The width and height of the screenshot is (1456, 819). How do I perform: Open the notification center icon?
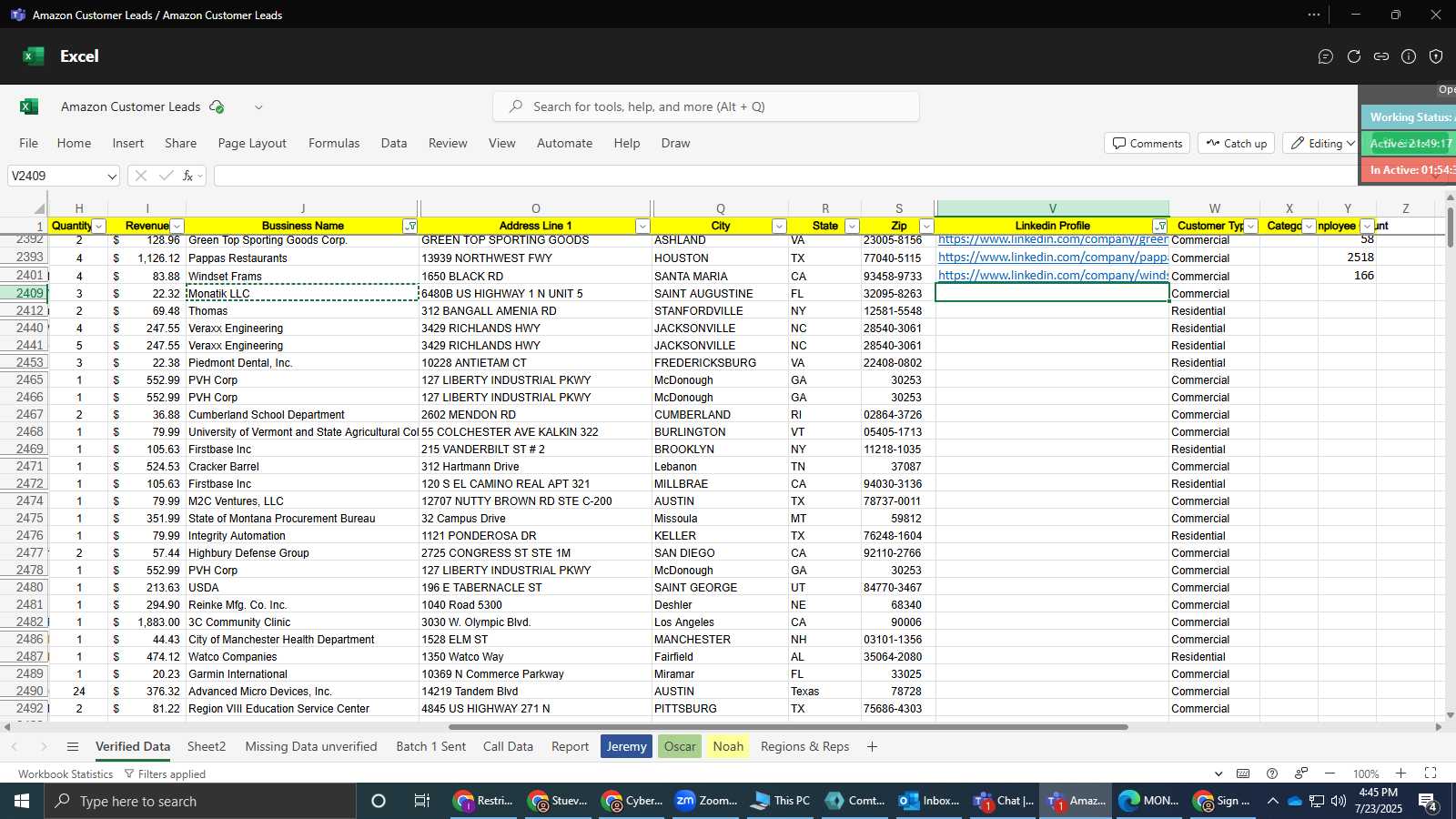point(1429,801)
